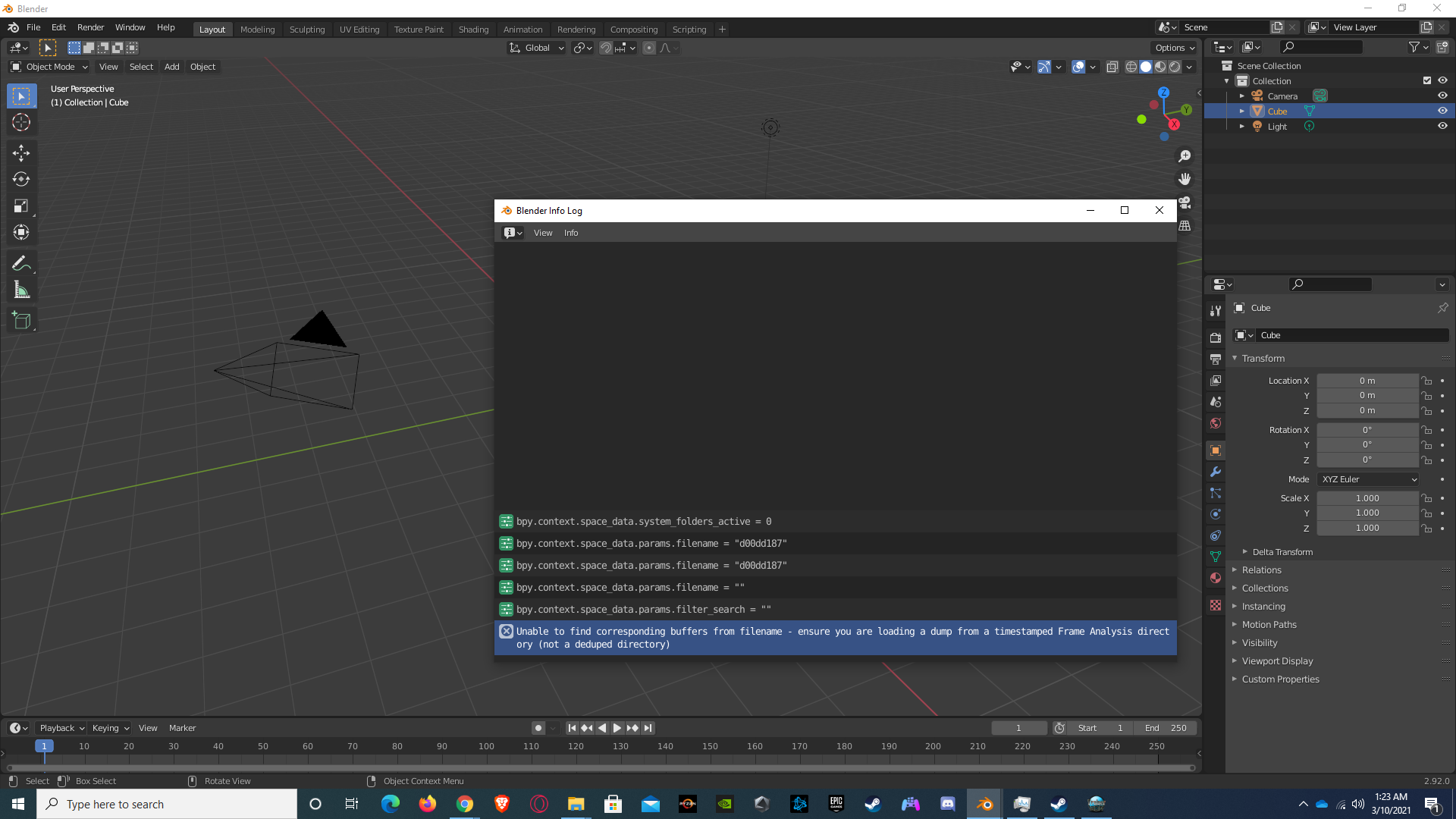Toggle the camera view icon
Viewport: 1456px width, 819px height.
tap(1185, 202)
